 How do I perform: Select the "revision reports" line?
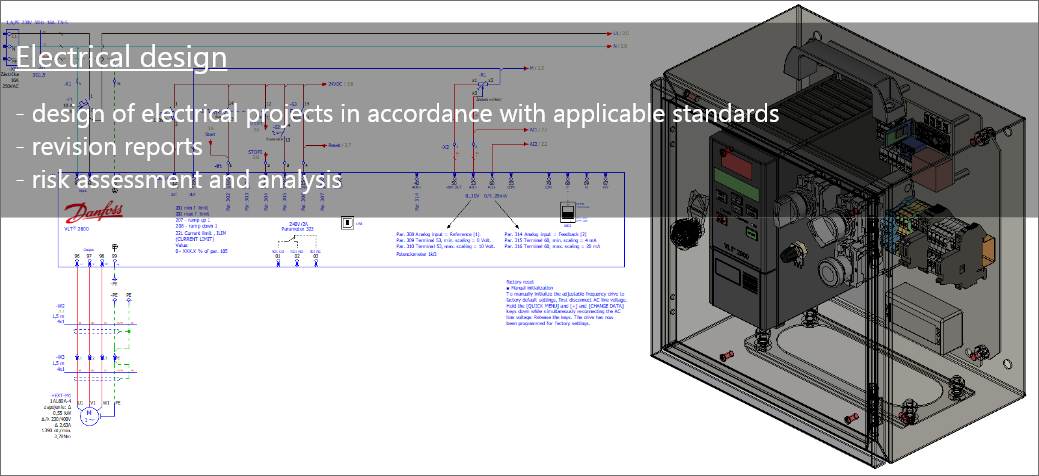[109, 146]
